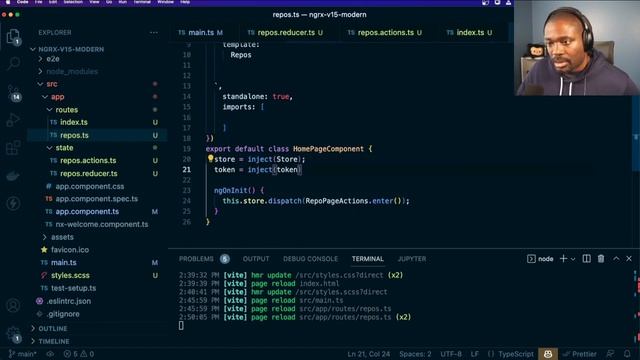Switch to the repos.actions.ts editor tab
This screenshot has width=640, height=360.
click(x=385, y=32)
